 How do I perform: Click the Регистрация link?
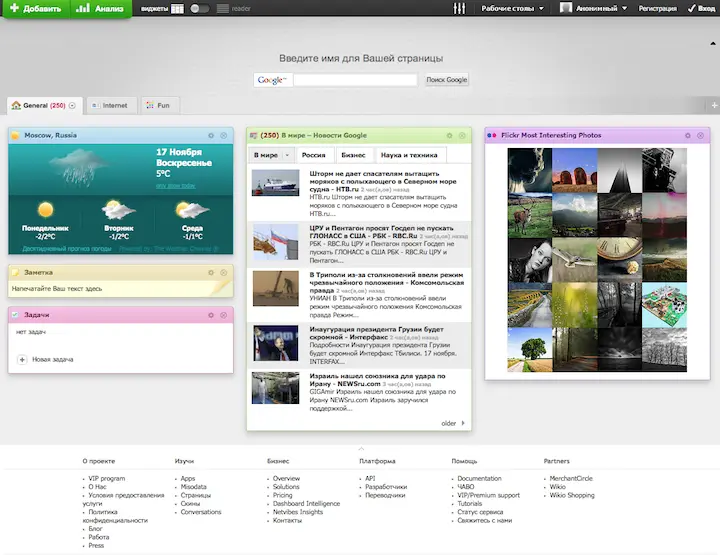pos(658,8)
